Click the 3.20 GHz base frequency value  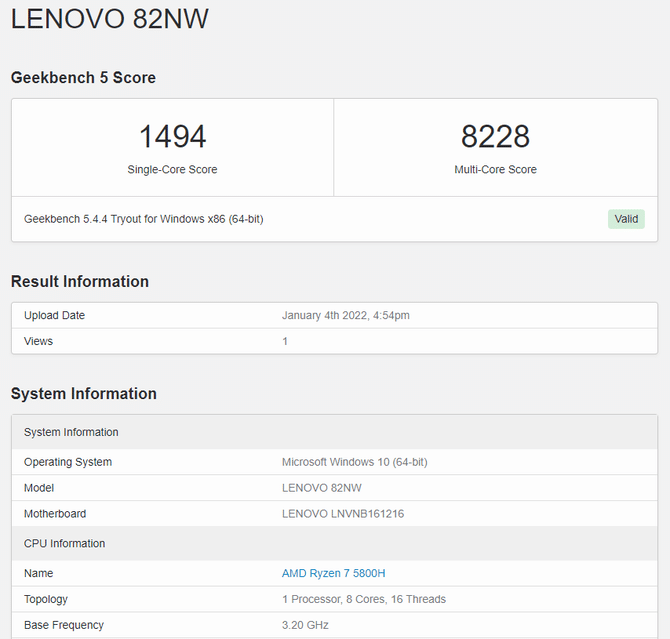(x=305, y=625)
